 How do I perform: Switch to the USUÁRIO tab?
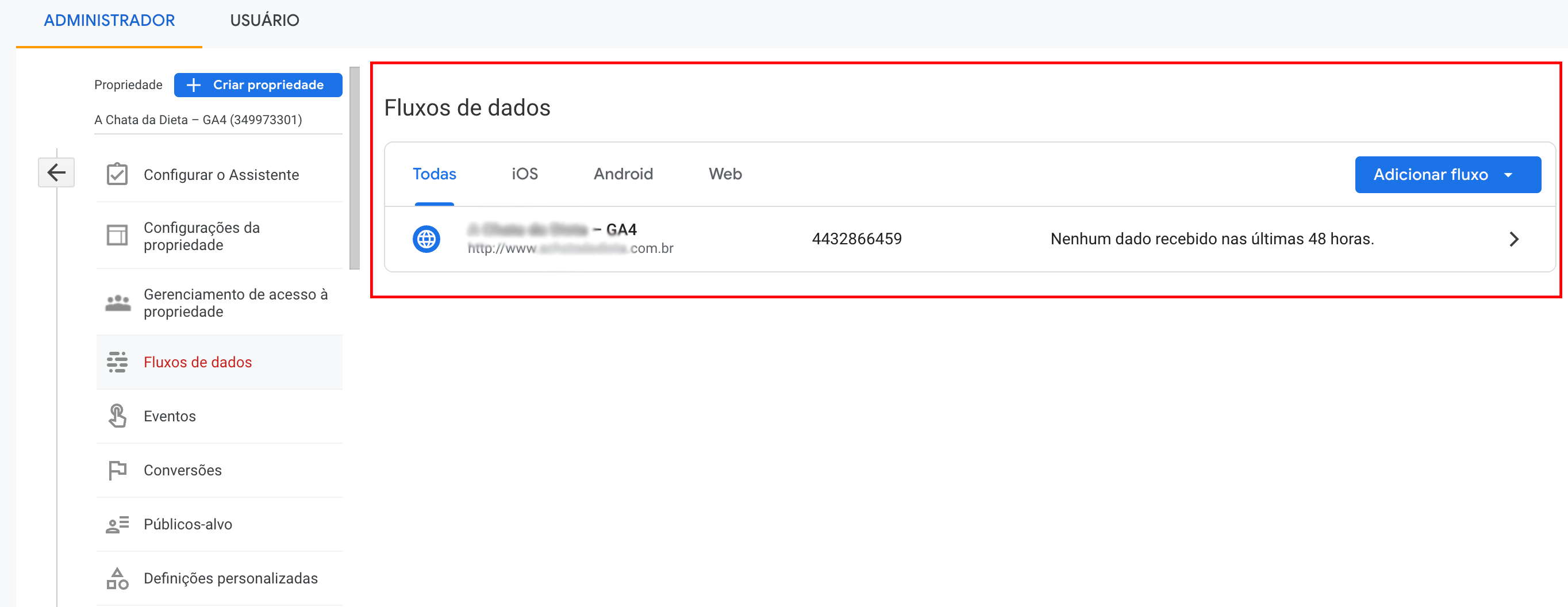point(264,21)
